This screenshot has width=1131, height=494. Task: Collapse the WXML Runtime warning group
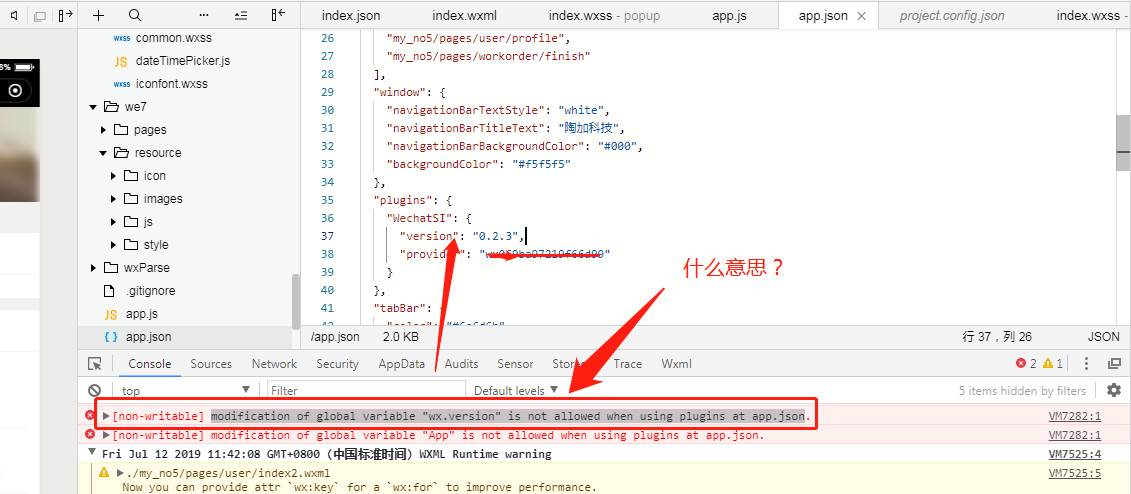[x=92, y=454]
